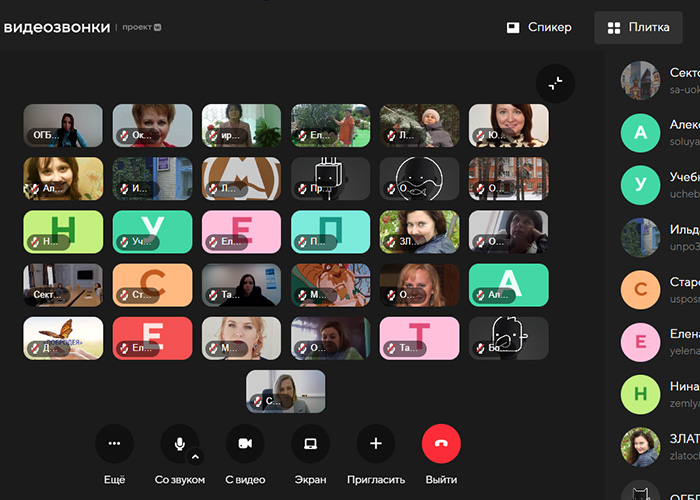The image size is (700, 500).
Task: Select the Сект… conference room tile
Action: point(63,285)
